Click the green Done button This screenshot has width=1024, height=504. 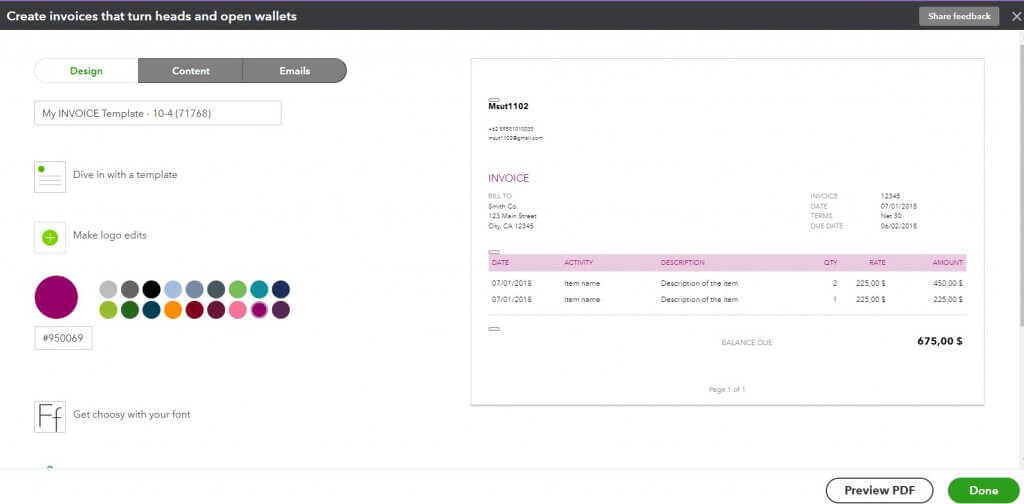click(983, 490)
